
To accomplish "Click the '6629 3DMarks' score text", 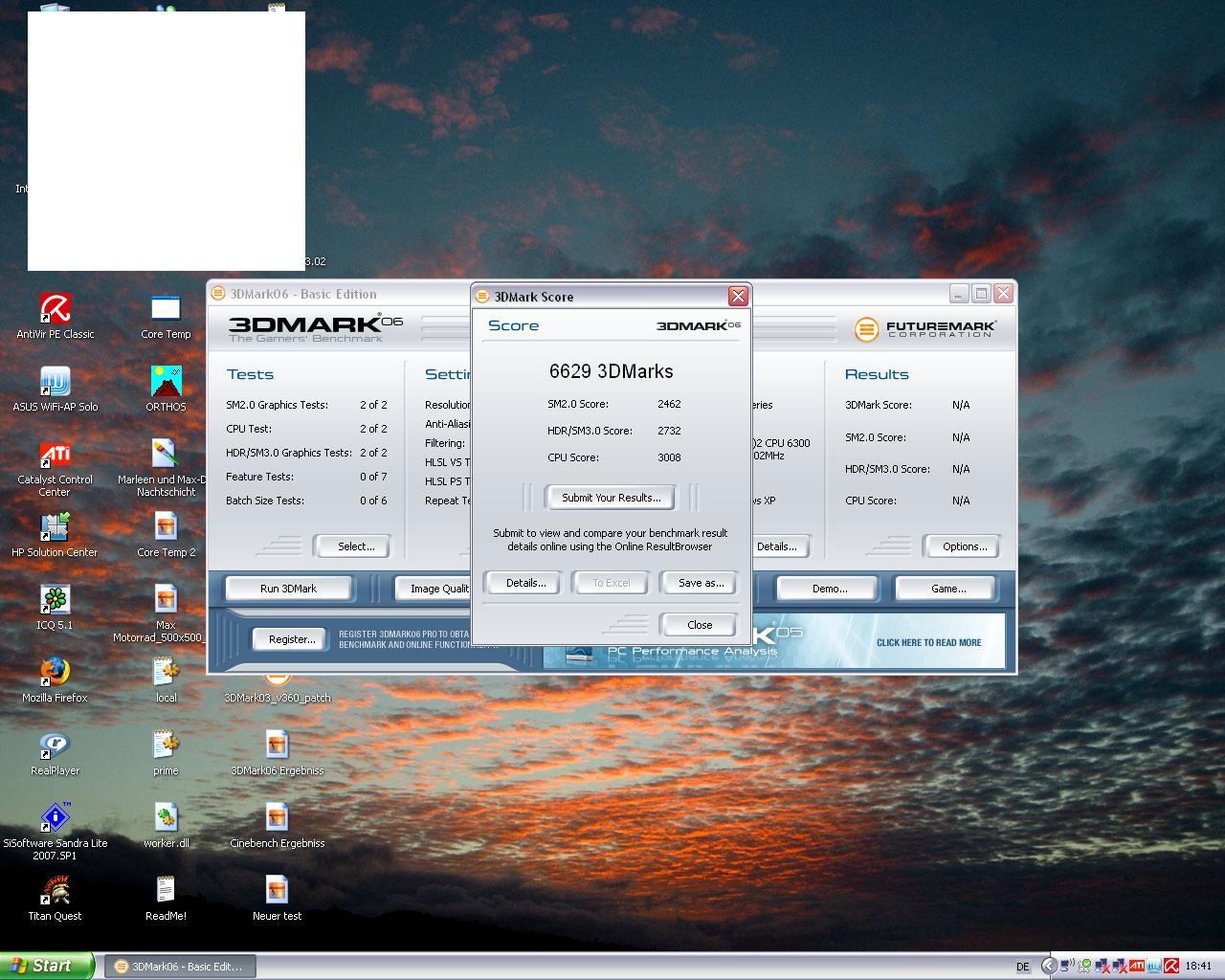I will pos(611,371).
